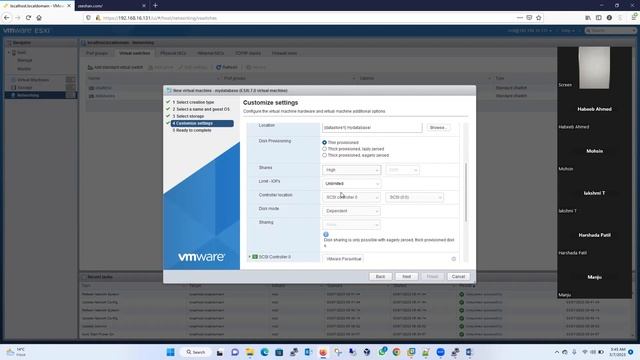
Task: Go to step 2 Select a name and guest OS
Action: tap(201, 109)
